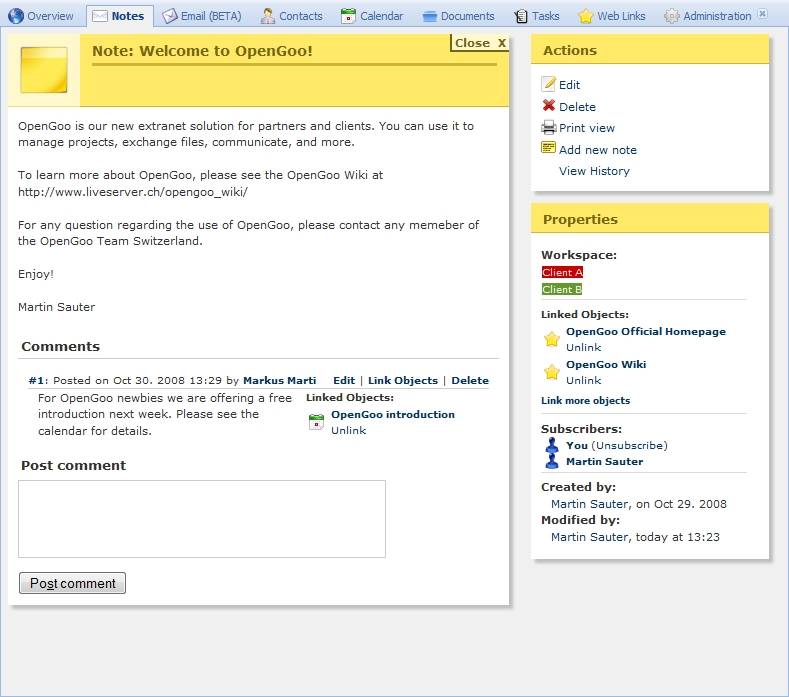Edit comment #1
The image size is (789, 697).
pos(344,381)
